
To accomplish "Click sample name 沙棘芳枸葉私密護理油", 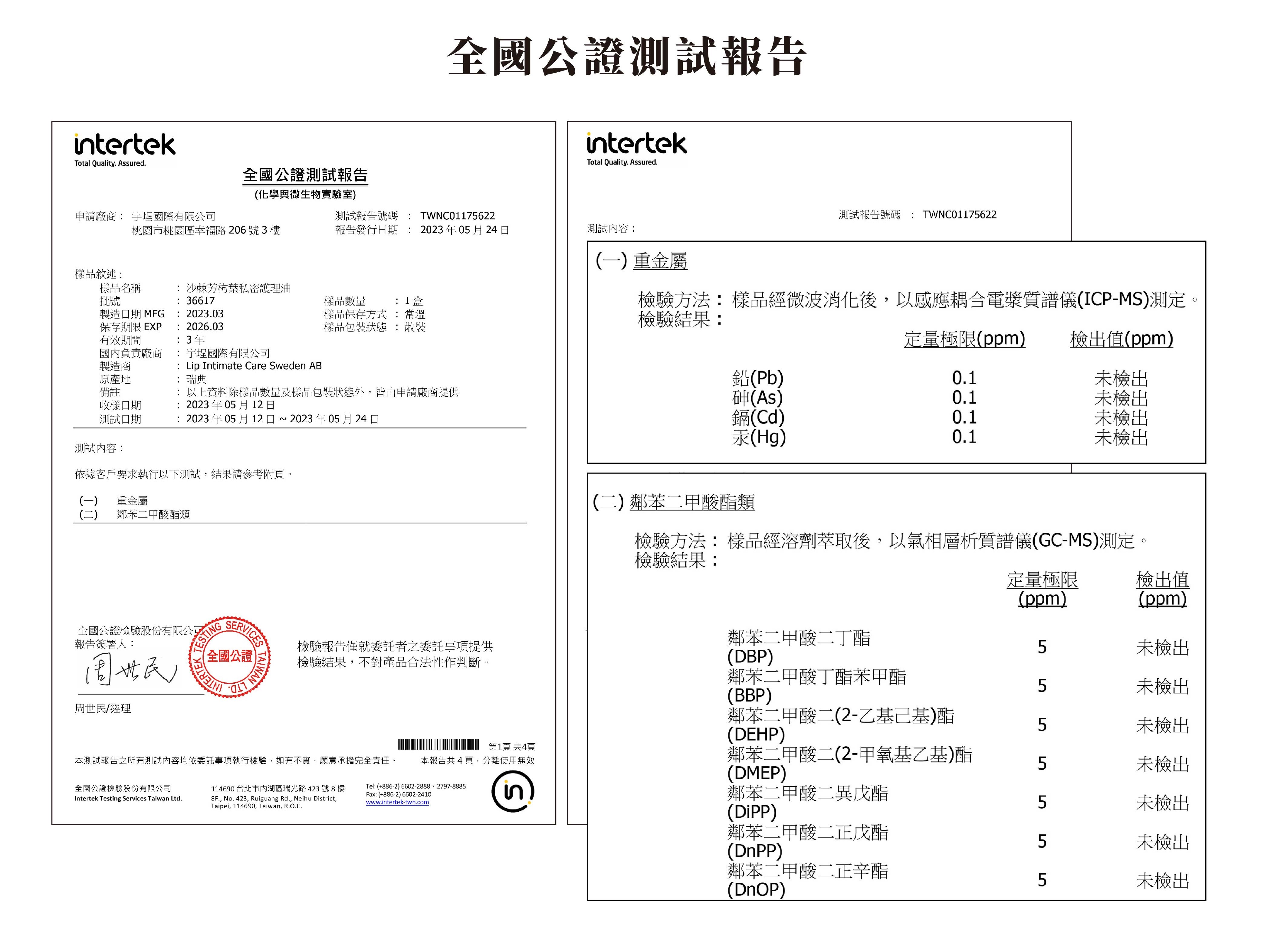I will [238, 288].
